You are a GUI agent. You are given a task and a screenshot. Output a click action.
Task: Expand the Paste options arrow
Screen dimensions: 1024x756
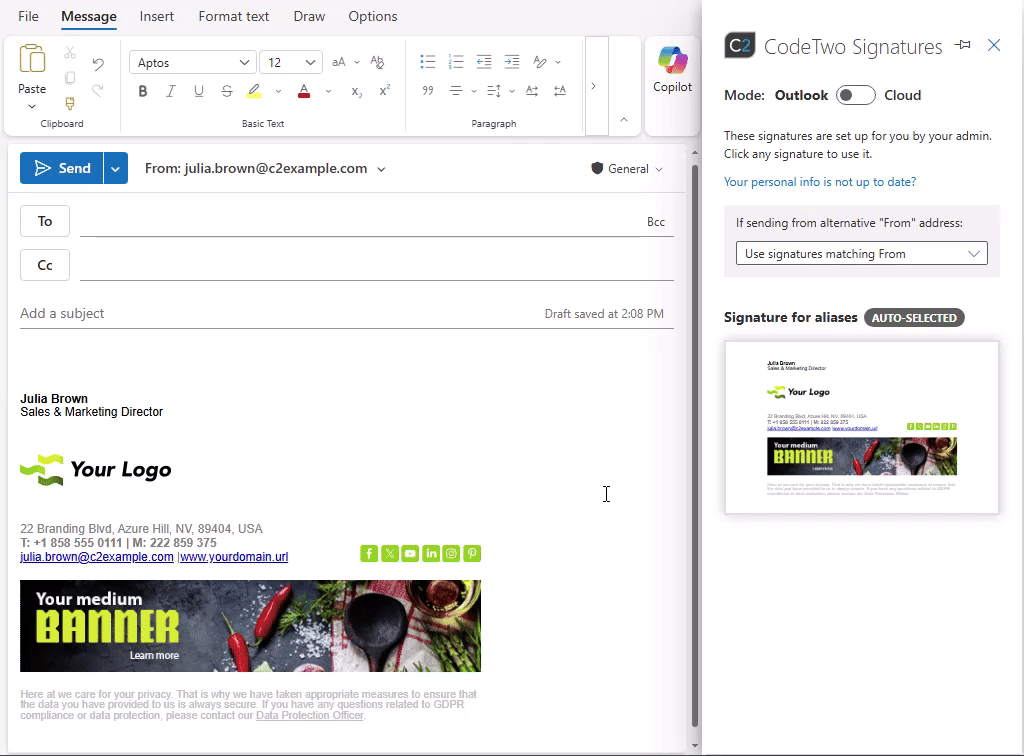(x=32, y=106)
